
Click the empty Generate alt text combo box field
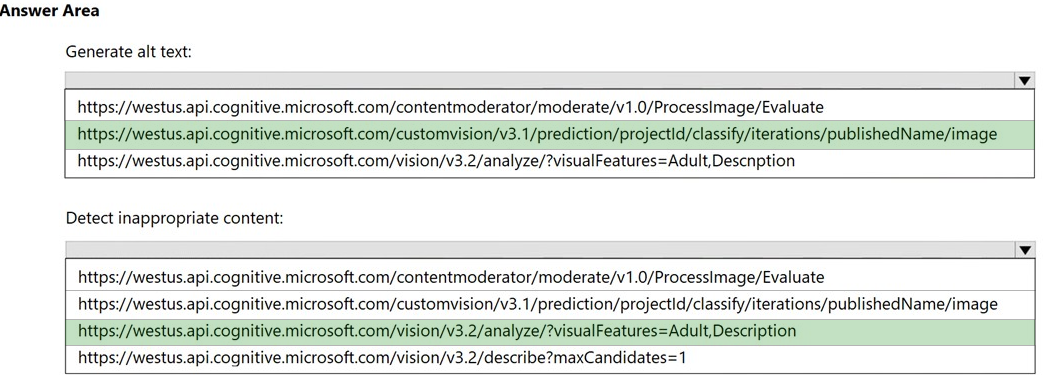tap(540, 81)
